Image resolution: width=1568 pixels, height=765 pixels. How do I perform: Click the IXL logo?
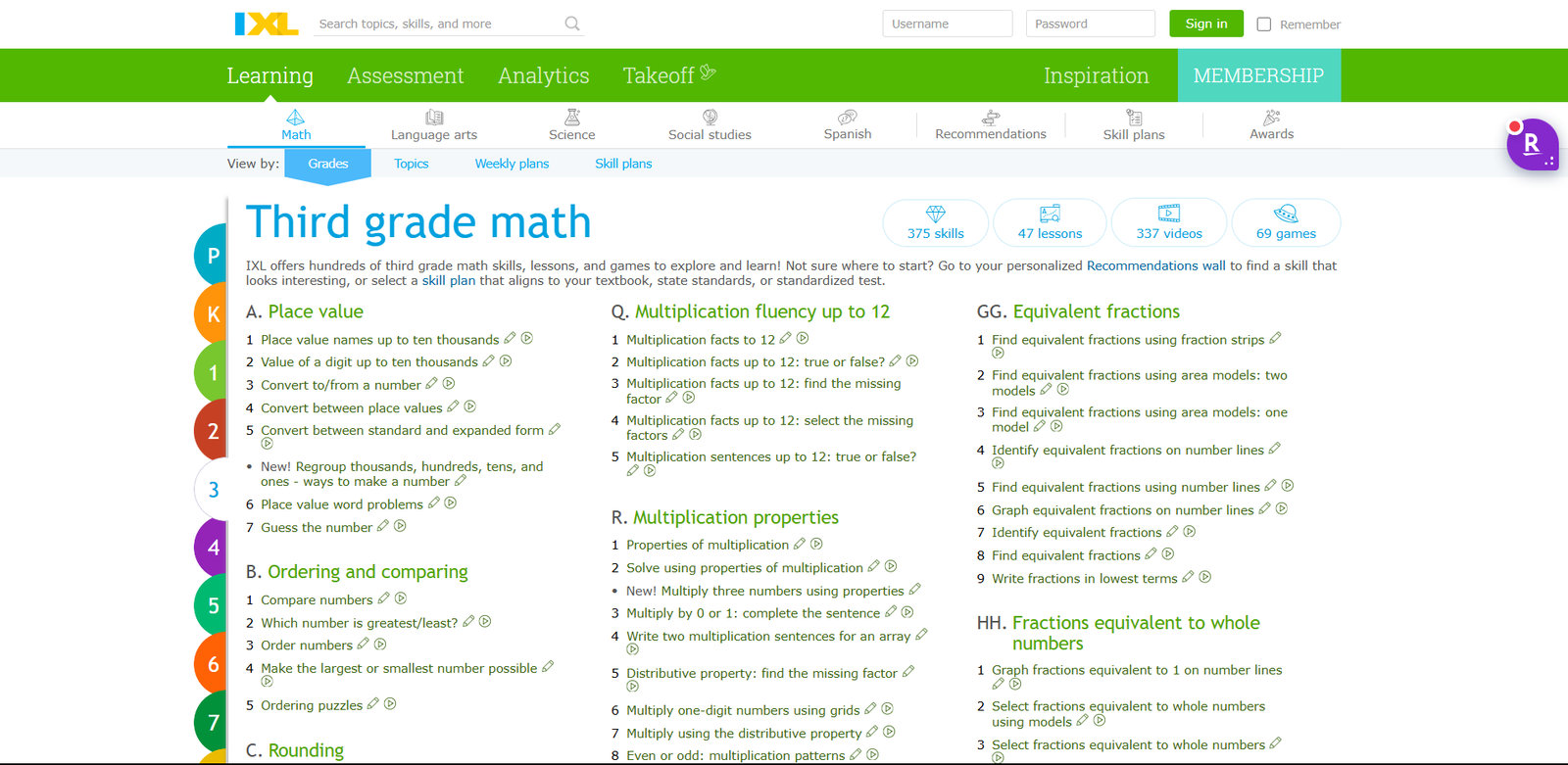coord(267,24)
